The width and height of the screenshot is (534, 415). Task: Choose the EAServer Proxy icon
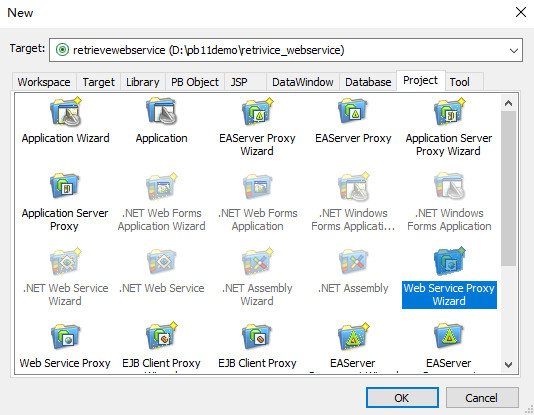[x=353, y=111]
